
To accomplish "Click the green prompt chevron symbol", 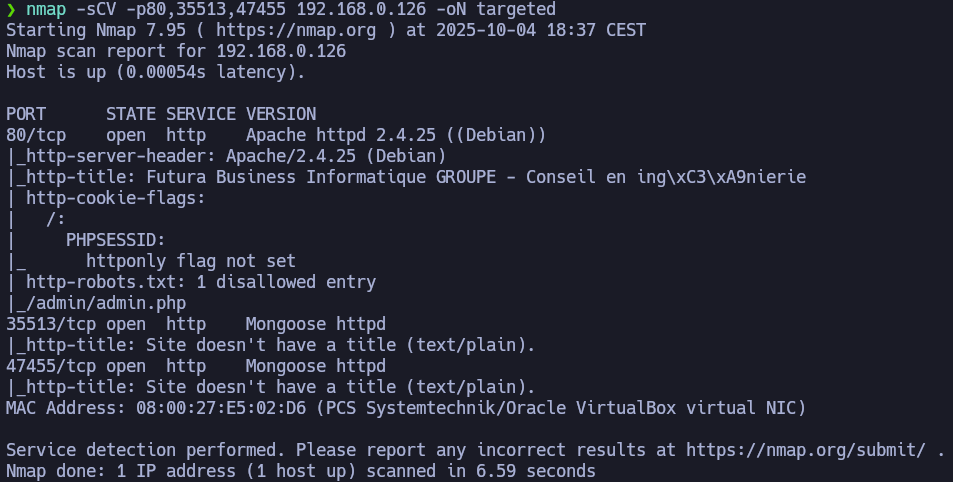I will (x=11, y=9).
